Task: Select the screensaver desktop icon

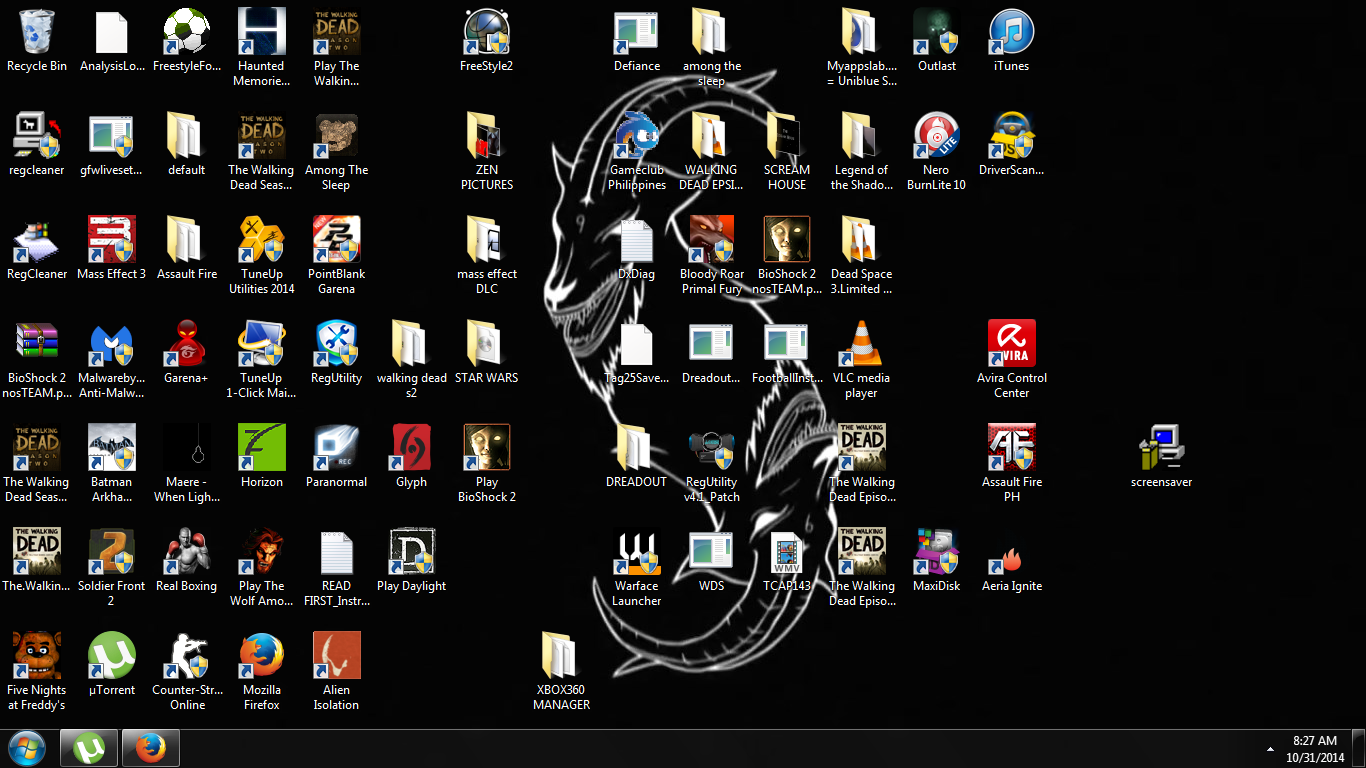Action: pos(1162,448)
